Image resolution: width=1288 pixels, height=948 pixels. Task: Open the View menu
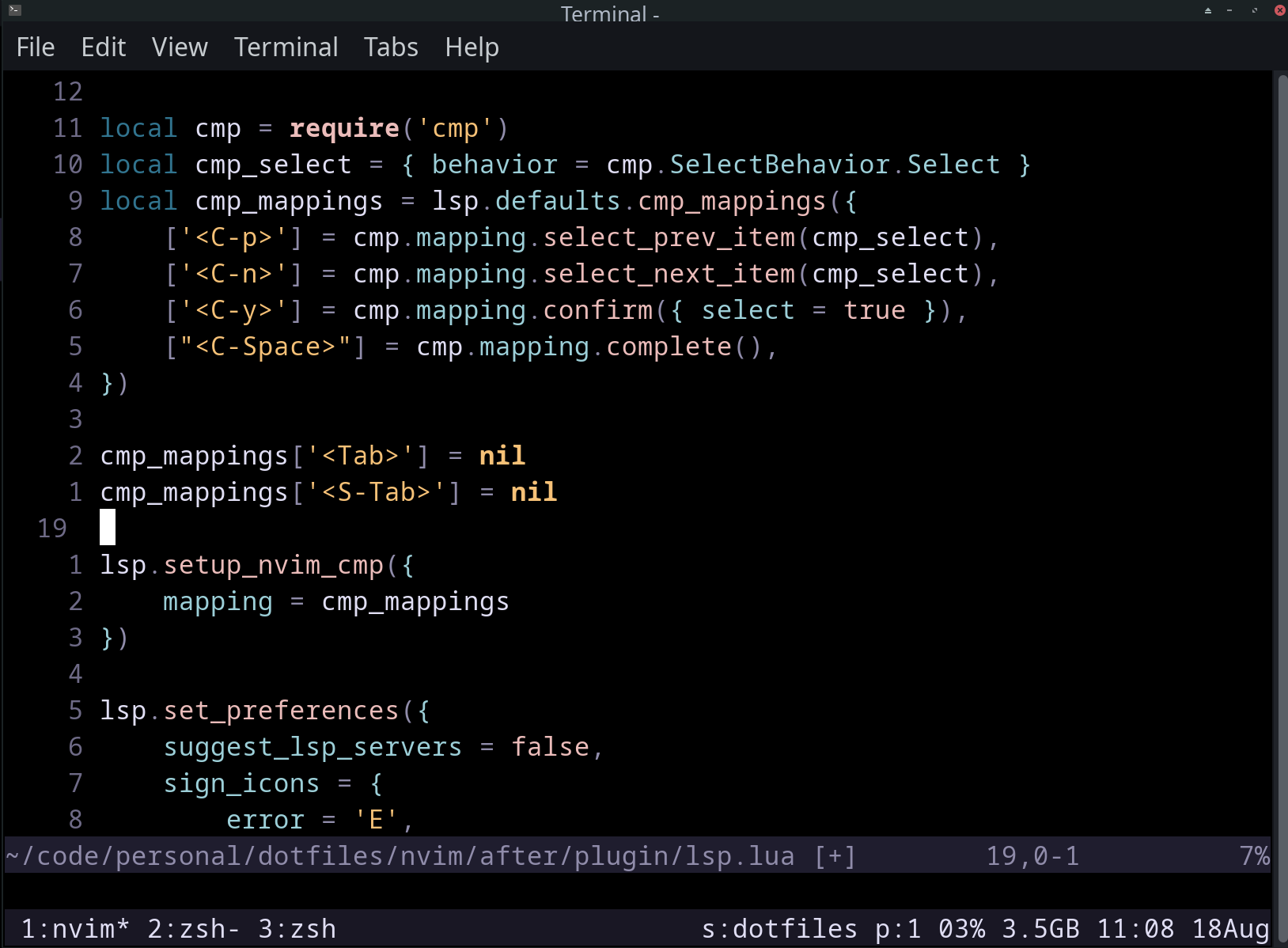pyautogui.click(x=180, y=47)
